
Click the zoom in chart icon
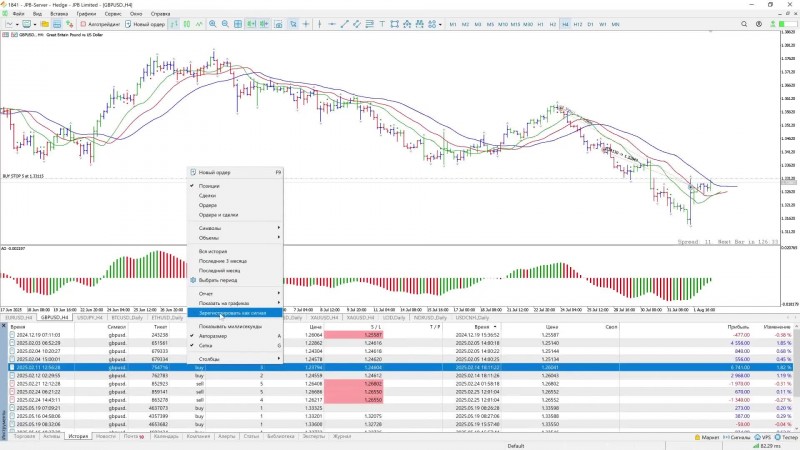pyautogui.click(x=211, y=23)
